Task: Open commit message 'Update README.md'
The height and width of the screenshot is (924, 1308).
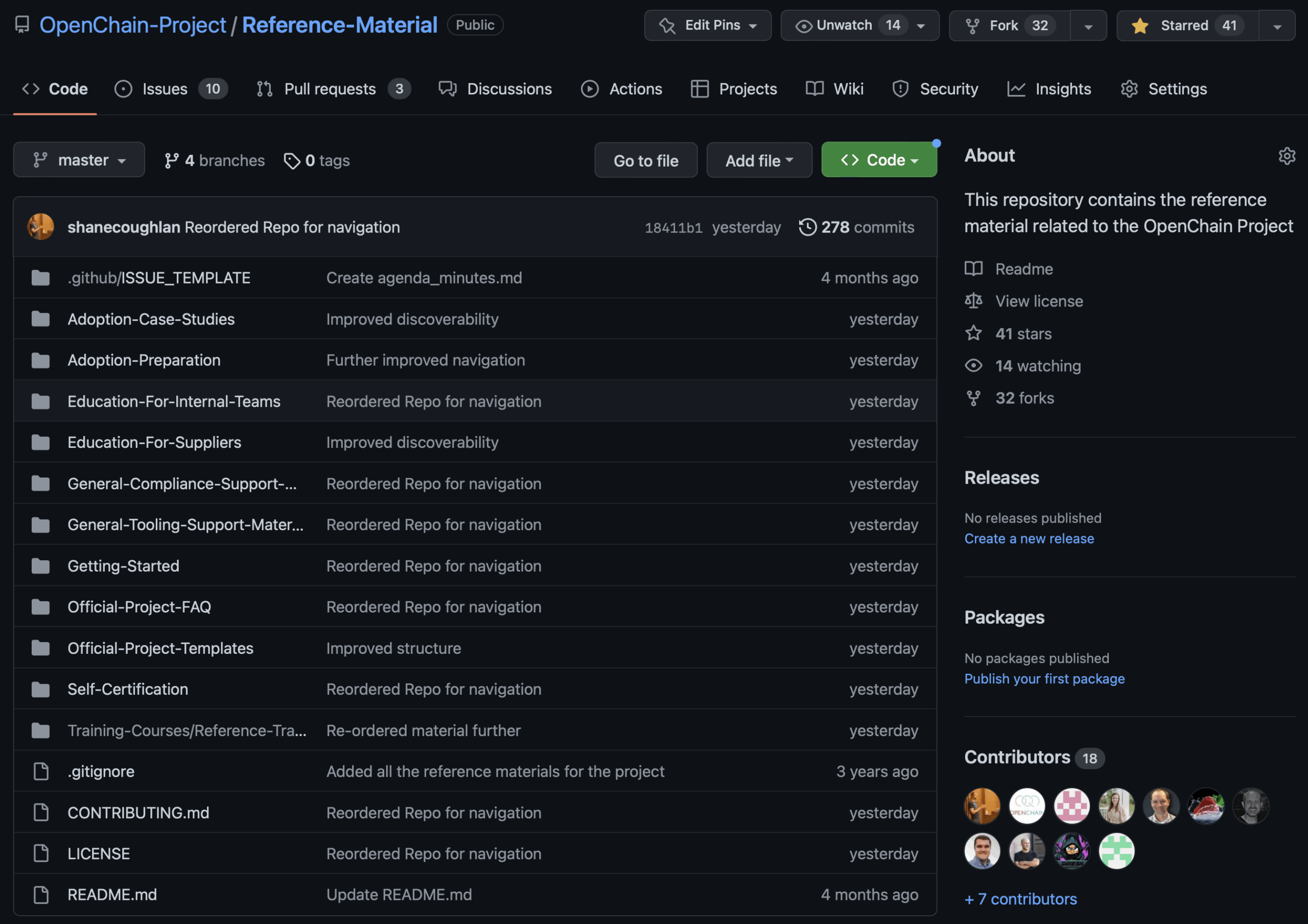Action: pos(399,894)
